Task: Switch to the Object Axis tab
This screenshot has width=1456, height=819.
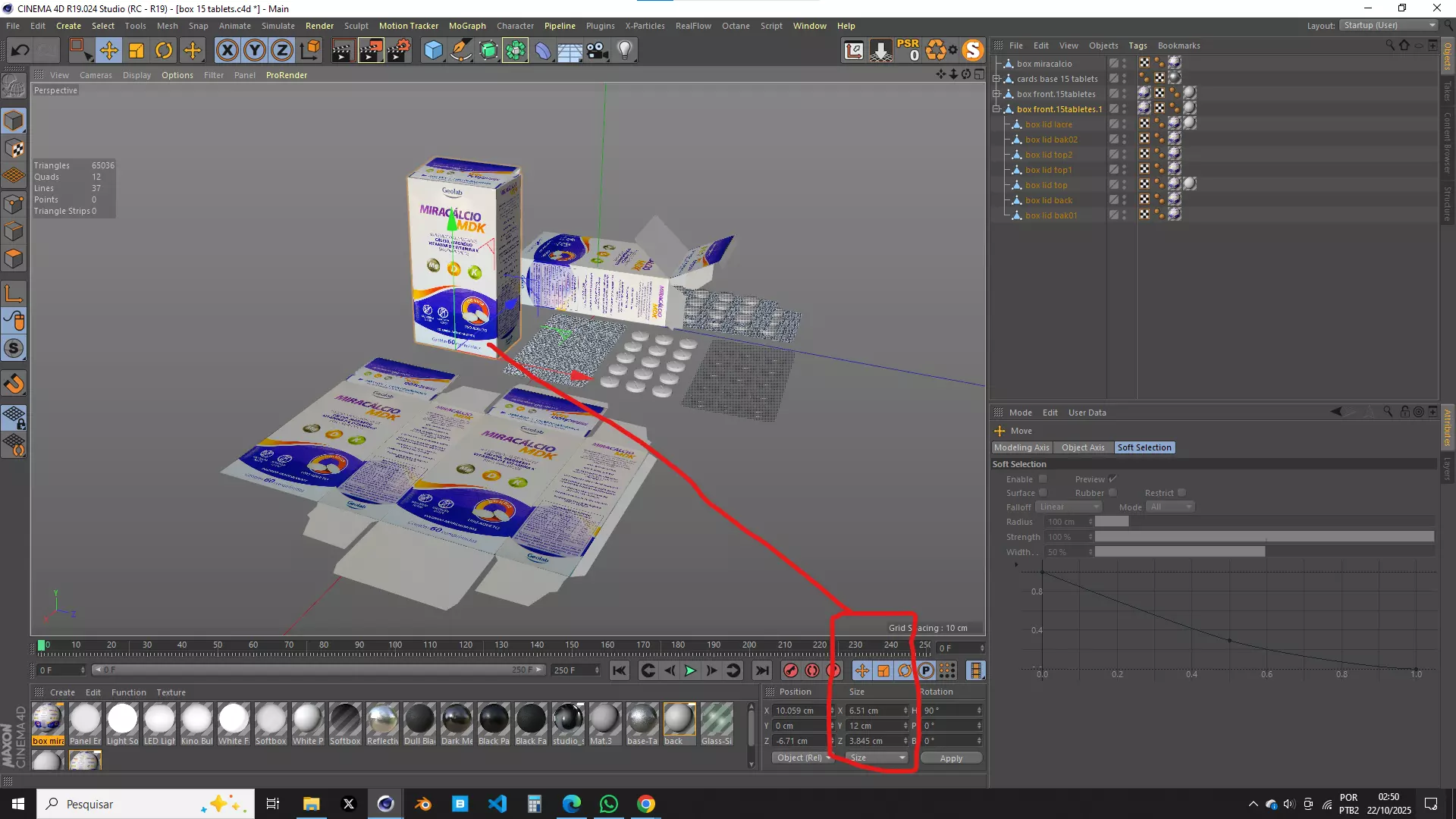Action: pos(1083,447)
